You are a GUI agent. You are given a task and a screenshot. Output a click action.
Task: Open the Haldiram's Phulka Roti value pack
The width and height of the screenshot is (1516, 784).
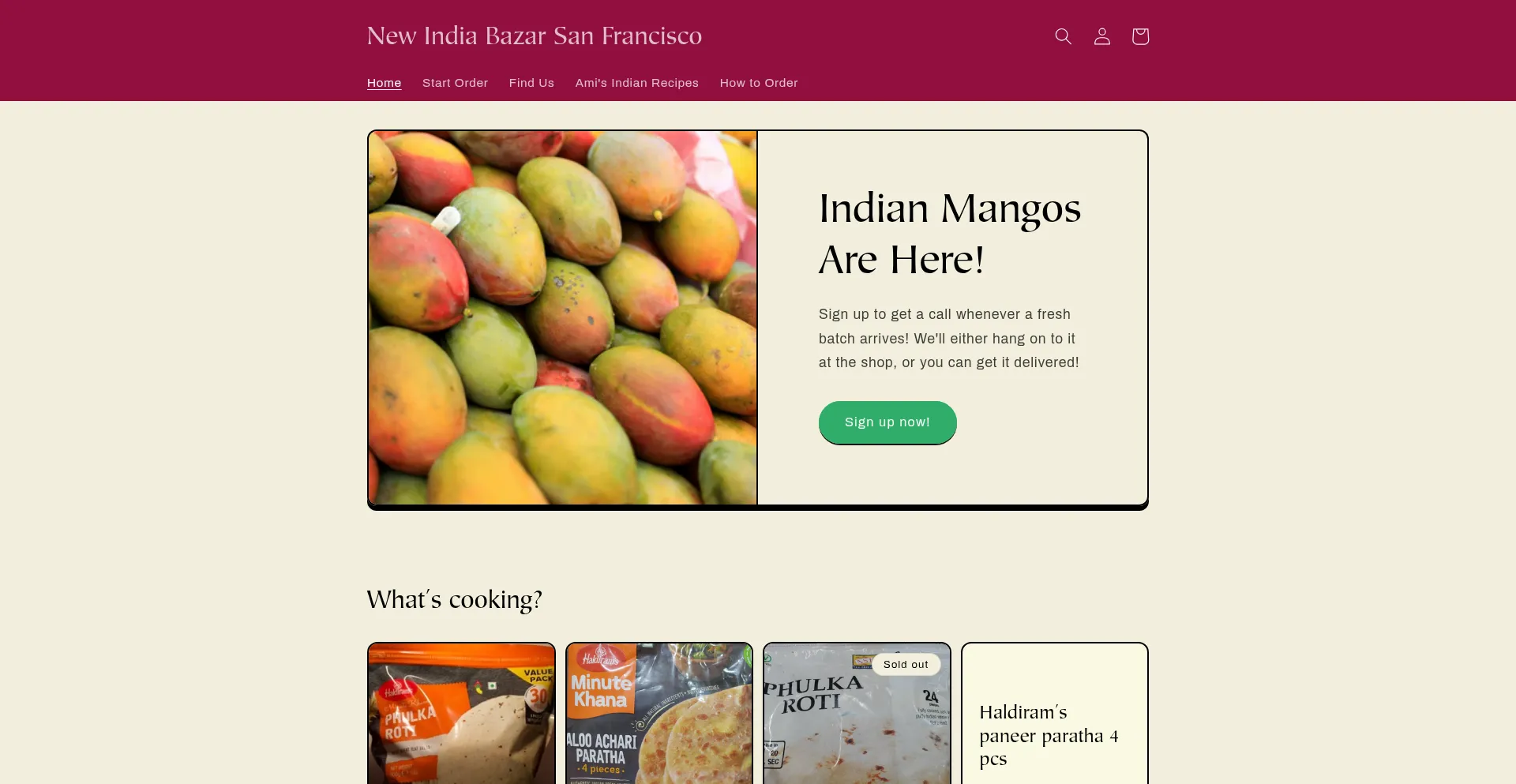pos(461,714)
